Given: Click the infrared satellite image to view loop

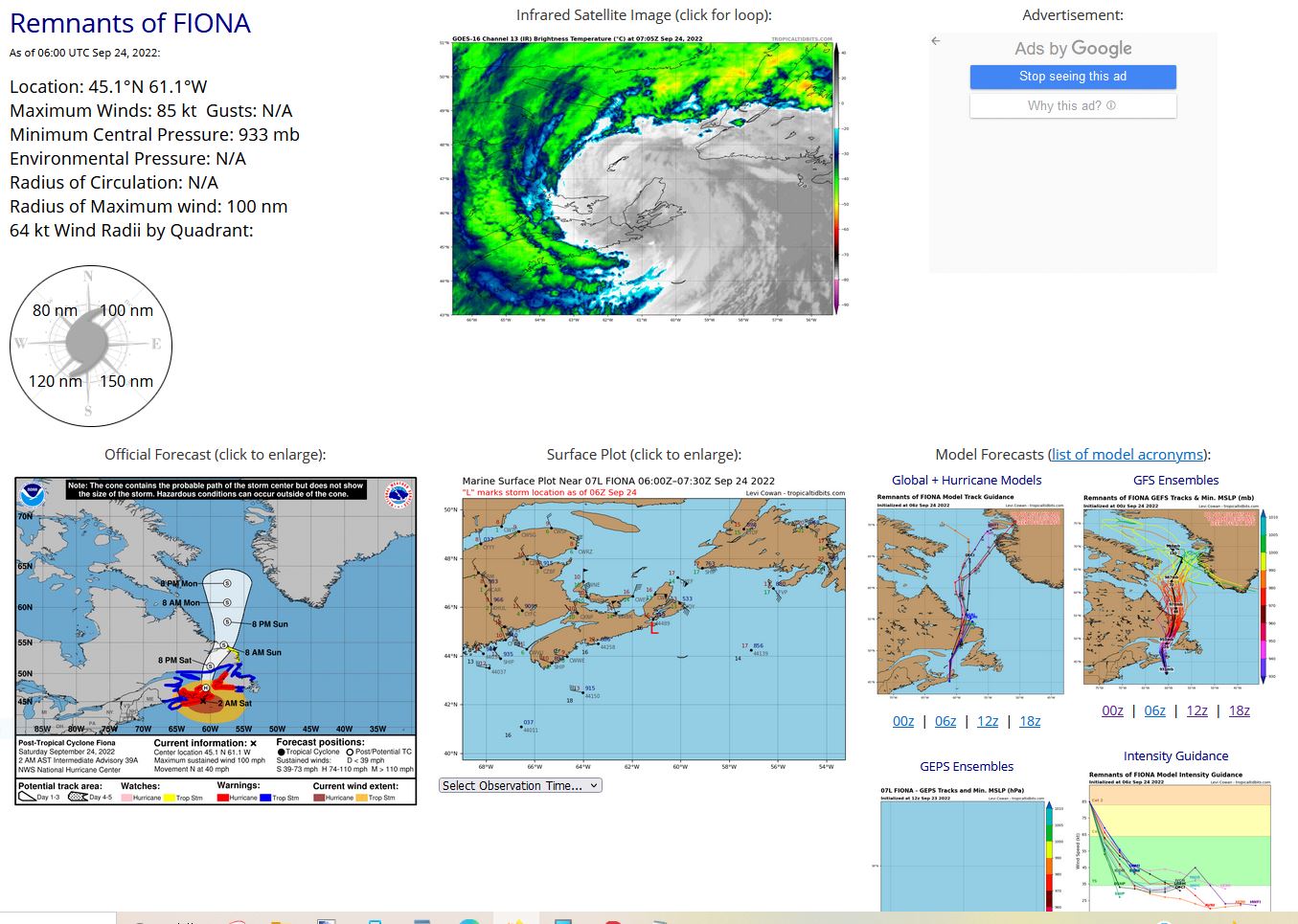Looking at the screenshot, I should pos(642,177).
